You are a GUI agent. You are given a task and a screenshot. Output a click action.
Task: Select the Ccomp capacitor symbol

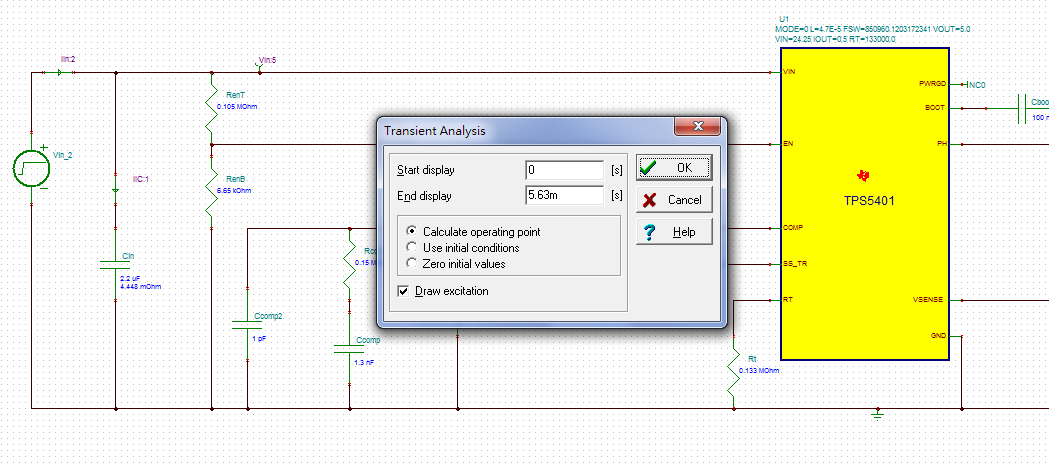tap(349, 349)
